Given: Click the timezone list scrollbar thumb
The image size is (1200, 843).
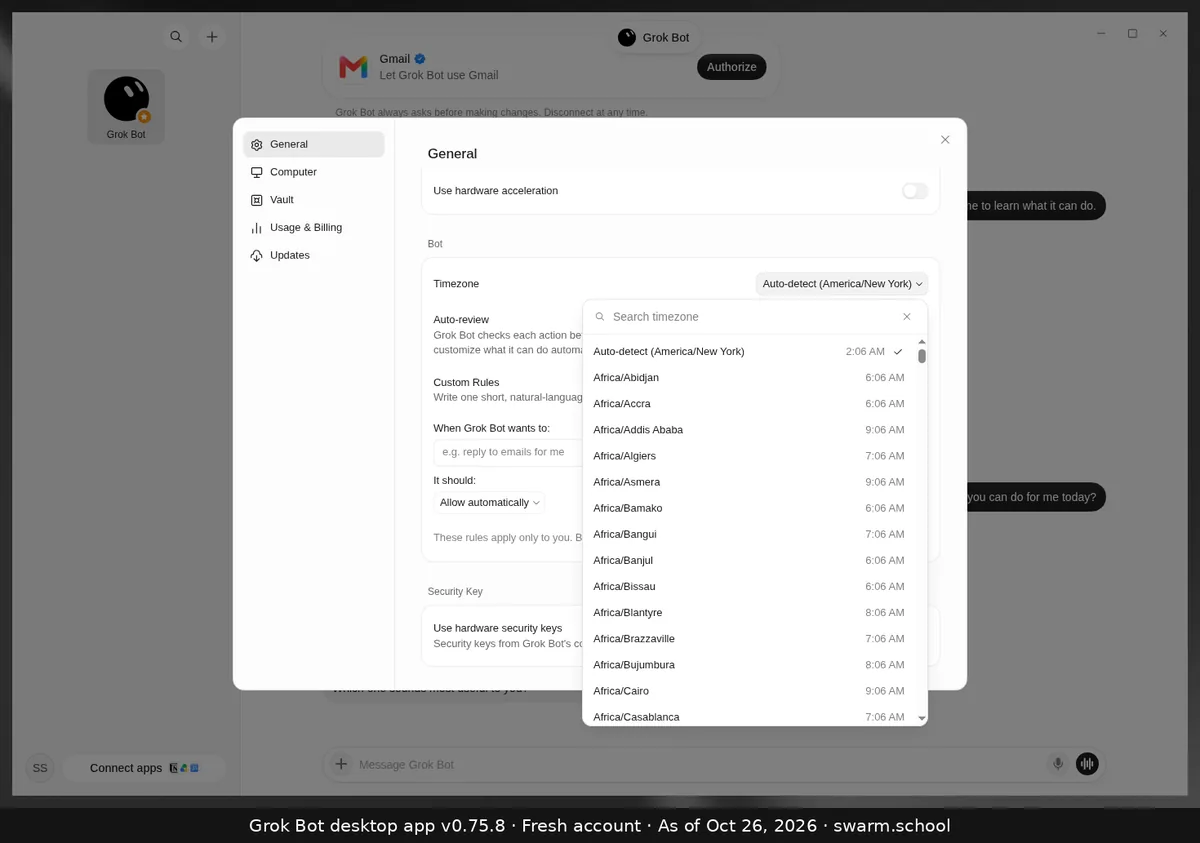Looking at the screenshot, I should [922, 356].
